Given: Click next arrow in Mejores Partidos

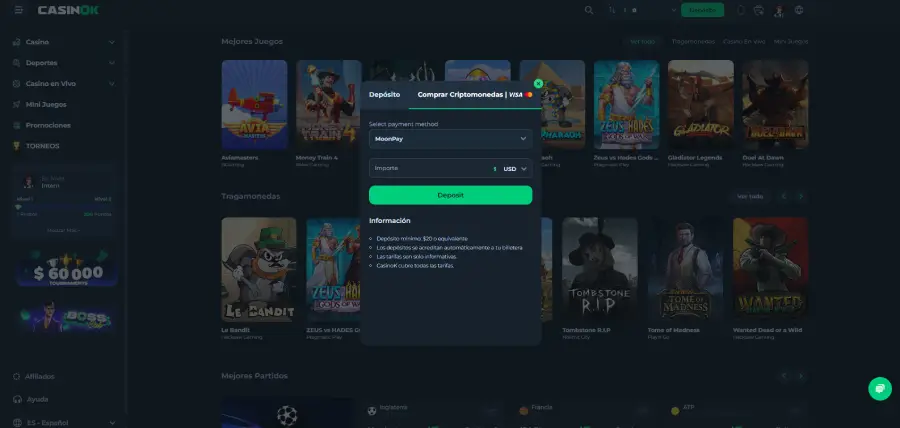Looking at the screenshot, I should click(x=801, y=376).
